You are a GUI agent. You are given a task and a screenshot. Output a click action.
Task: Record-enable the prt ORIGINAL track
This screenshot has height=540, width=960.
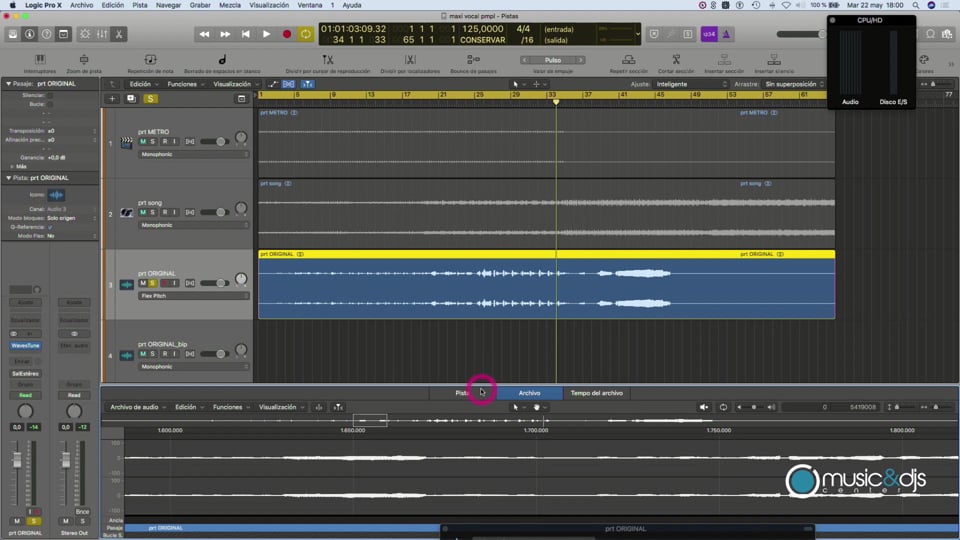tap(164, 283)
